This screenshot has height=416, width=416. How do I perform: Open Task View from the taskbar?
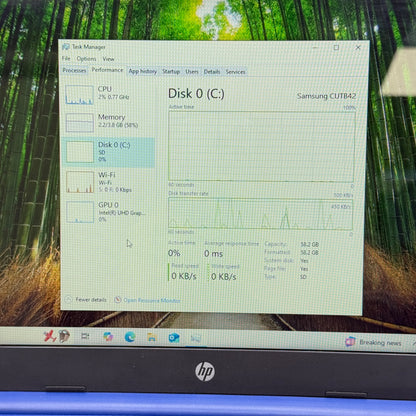(85, 336)
